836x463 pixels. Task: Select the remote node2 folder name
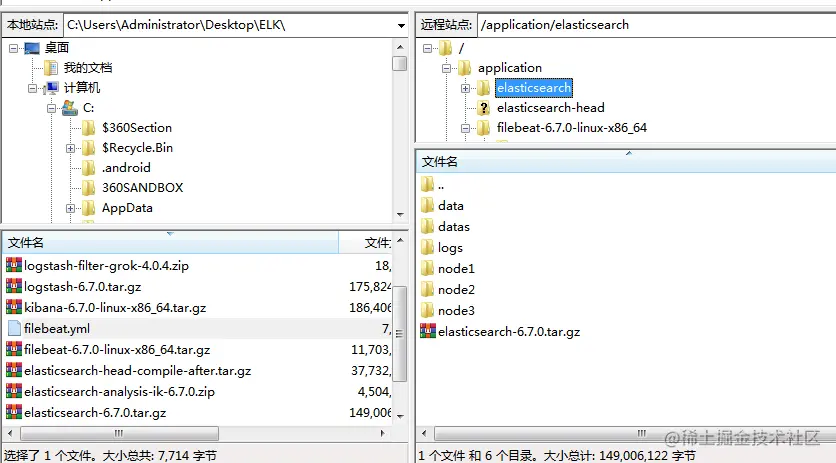pos(456,290)
